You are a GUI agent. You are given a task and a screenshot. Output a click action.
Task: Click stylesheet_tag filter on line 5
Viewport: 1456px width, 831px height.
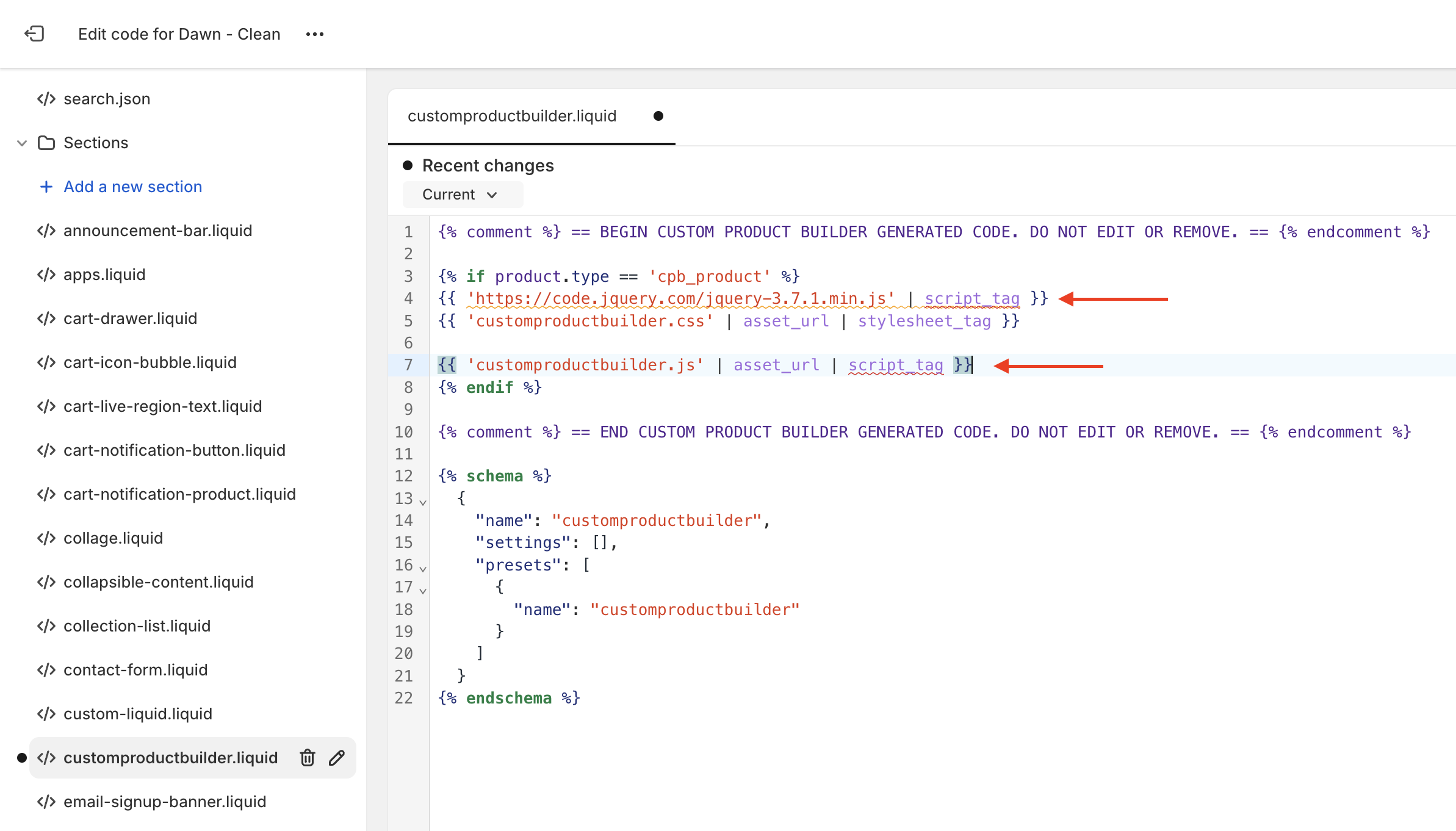[x=924, y=321]
